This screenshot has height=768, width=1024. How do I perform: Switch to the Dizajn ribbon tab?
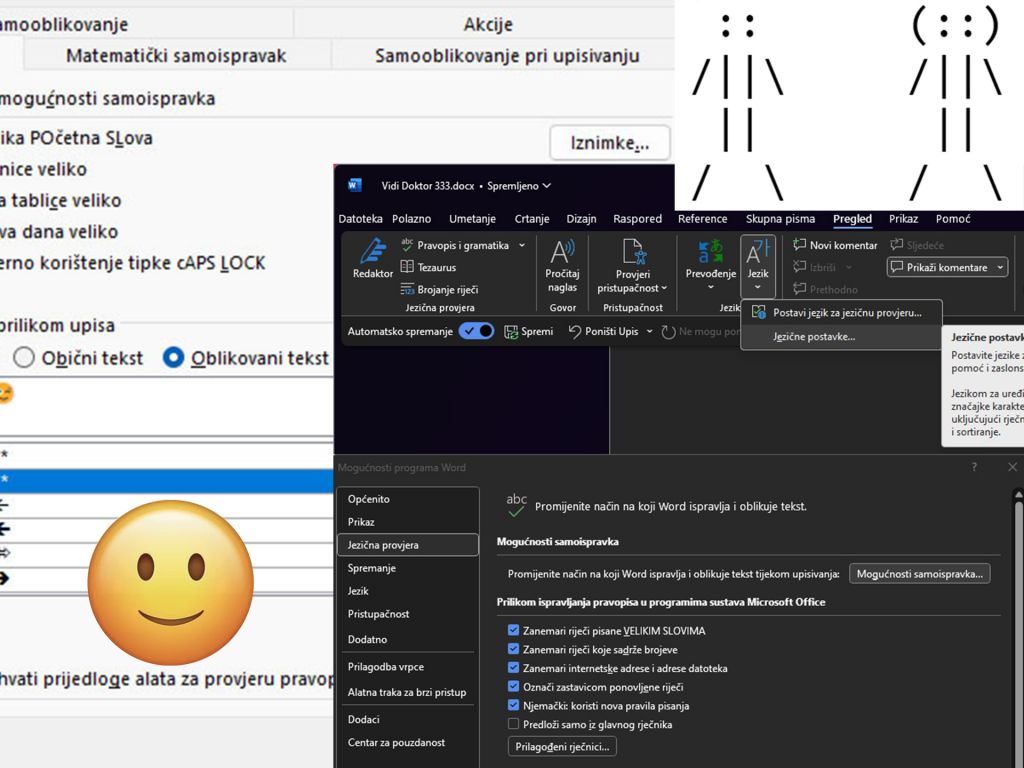[x=581, y=219]
